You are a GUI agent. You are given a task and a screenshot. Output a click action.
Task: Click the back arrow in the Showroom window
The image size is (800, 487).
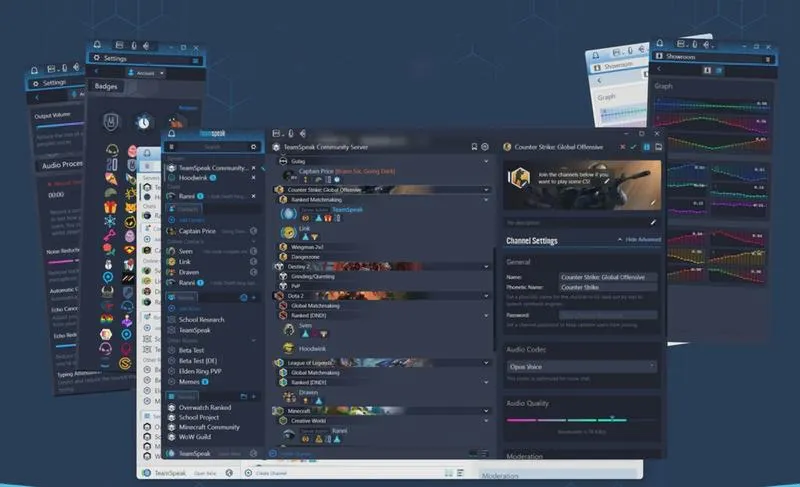[659, 69]
